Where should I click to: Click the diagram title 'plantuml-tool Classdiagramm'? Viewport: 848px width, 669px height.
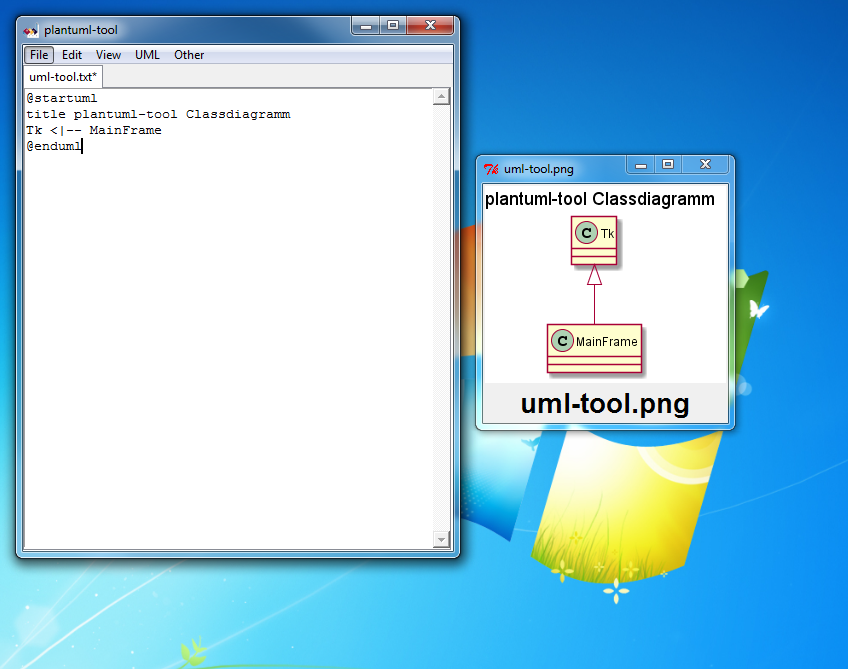[x=600, y=199]
